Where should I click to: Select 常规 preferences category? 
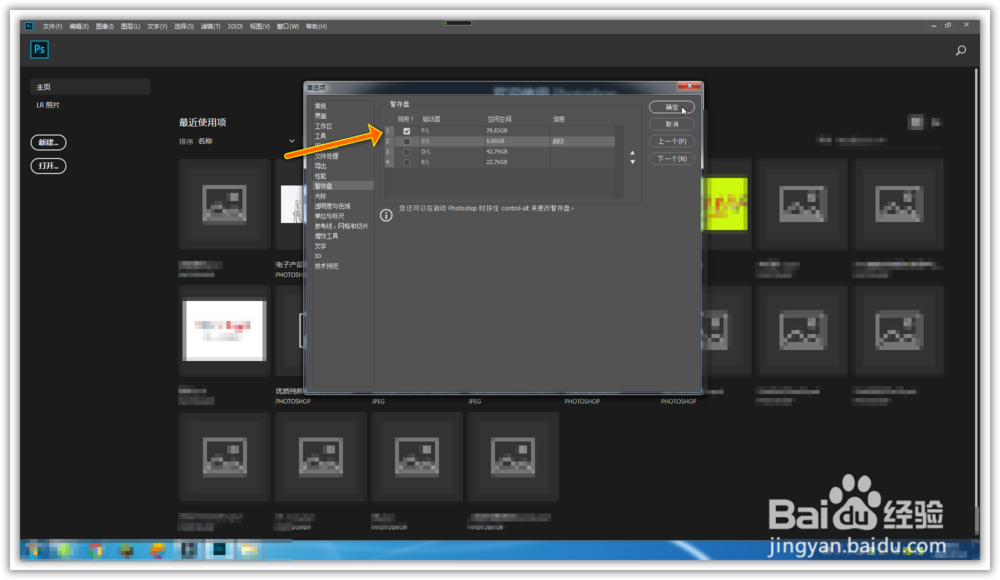(320, 106)
